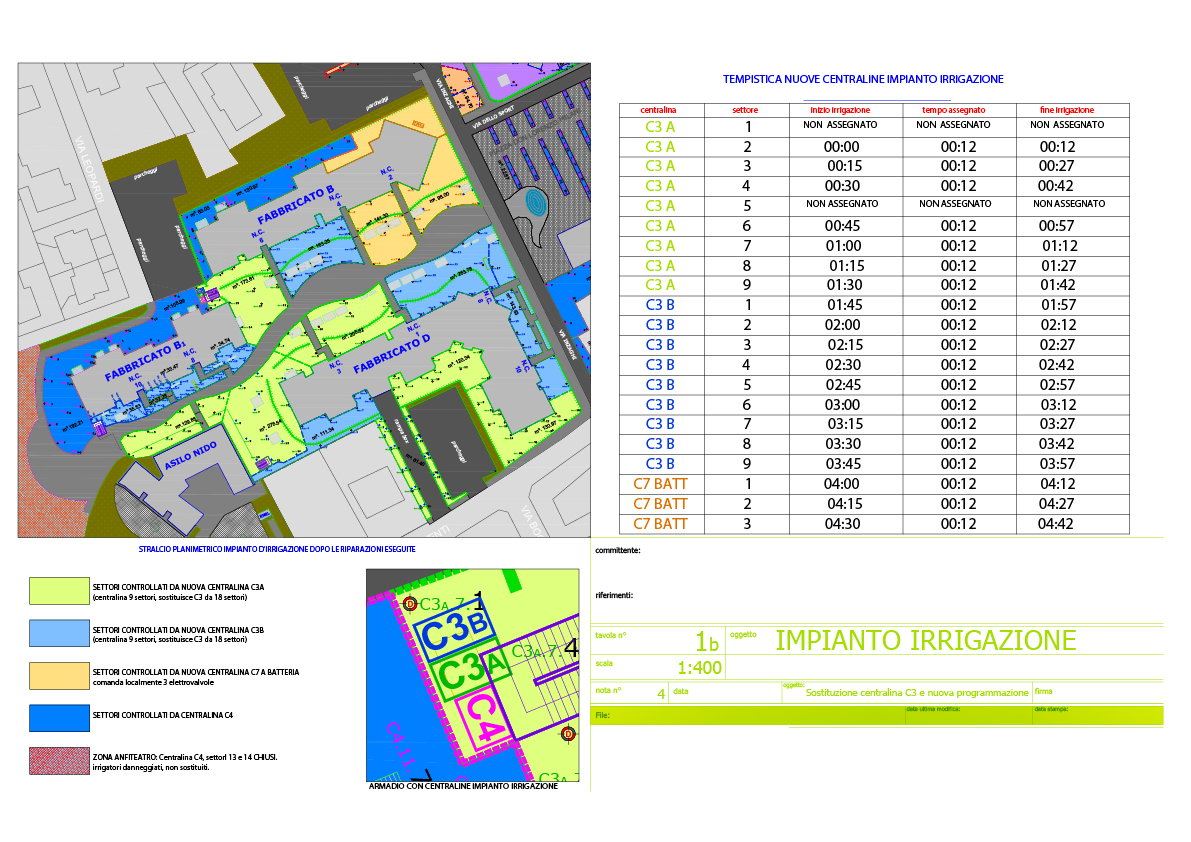Select the '04:00' start time cell
Screen dimensions: 1191x842
[842, 484]
